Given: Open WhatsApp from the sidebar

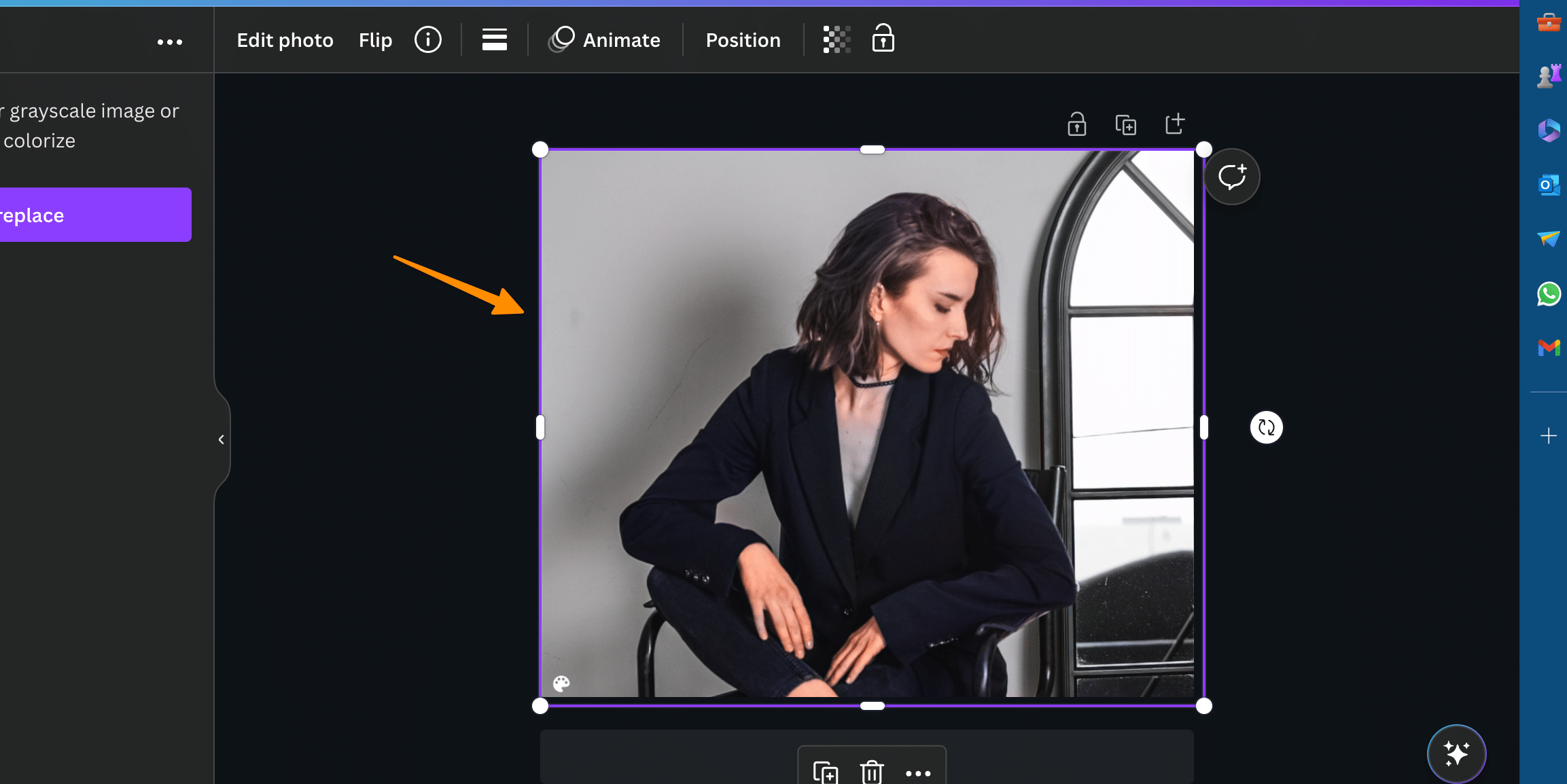Looking at the screenshot, I should pyautogui.click(x=1549, y=294).
